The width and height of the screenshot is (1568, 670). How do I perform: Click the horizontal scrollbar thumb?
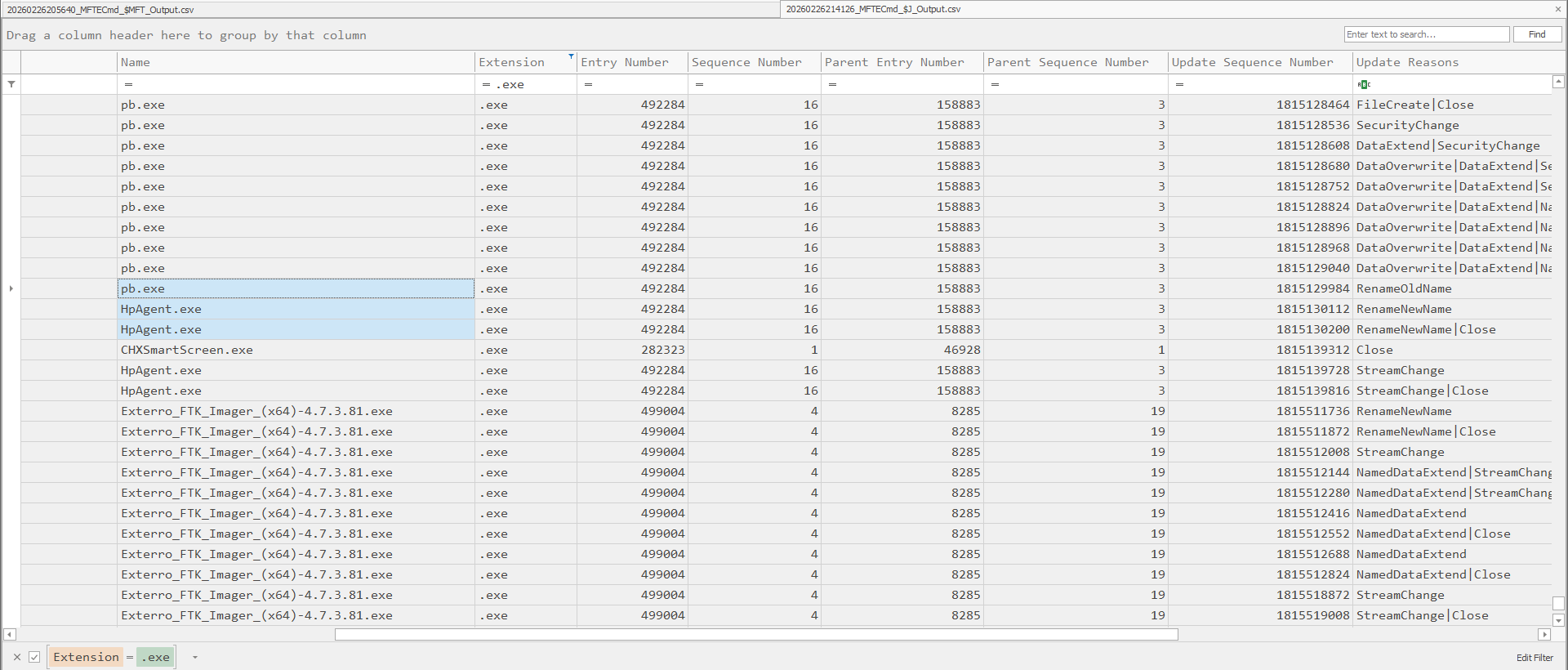pyautogui.click(x=756, y=634)
